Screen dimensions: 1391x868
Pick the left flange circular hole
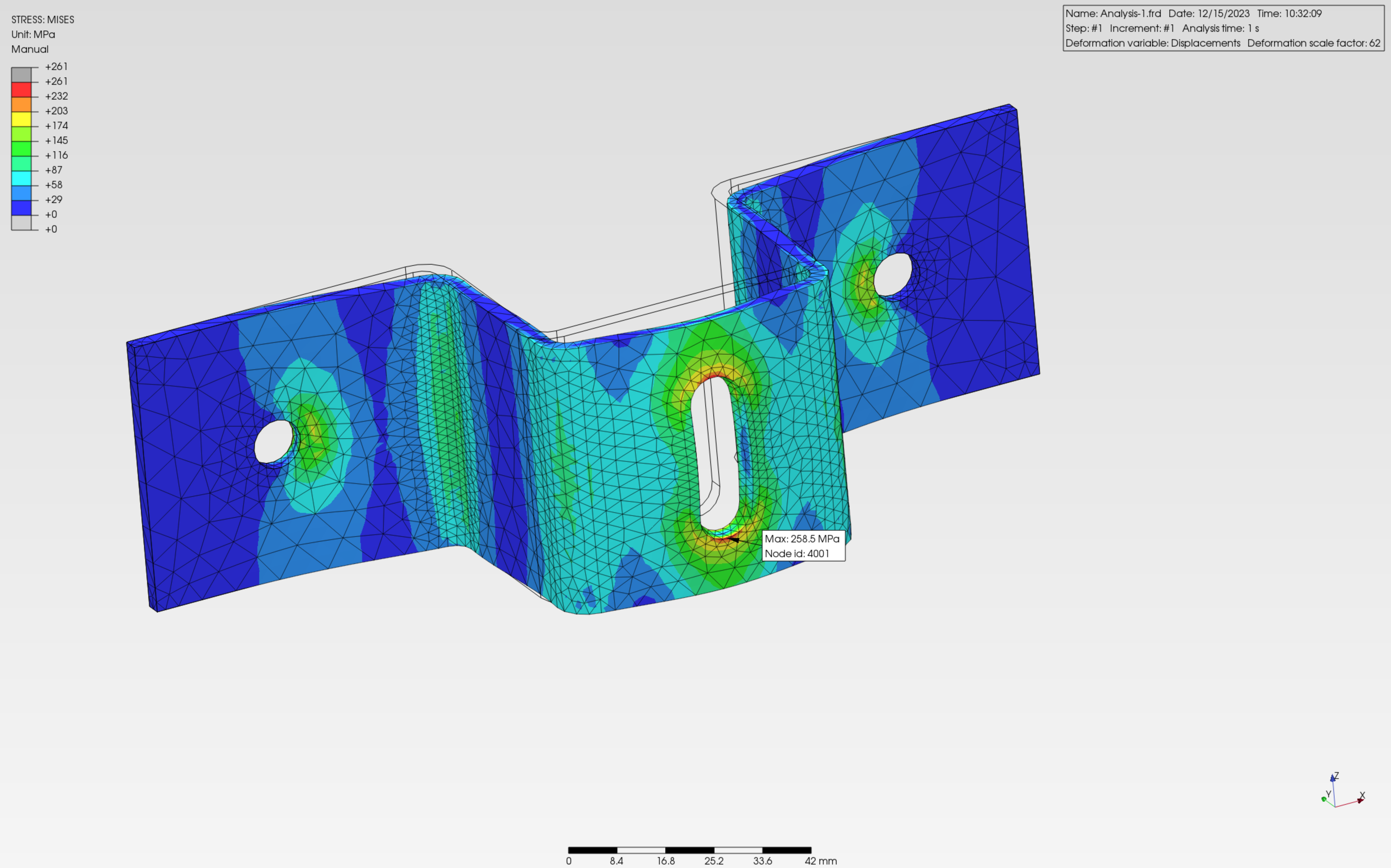[x=274, y=441]
